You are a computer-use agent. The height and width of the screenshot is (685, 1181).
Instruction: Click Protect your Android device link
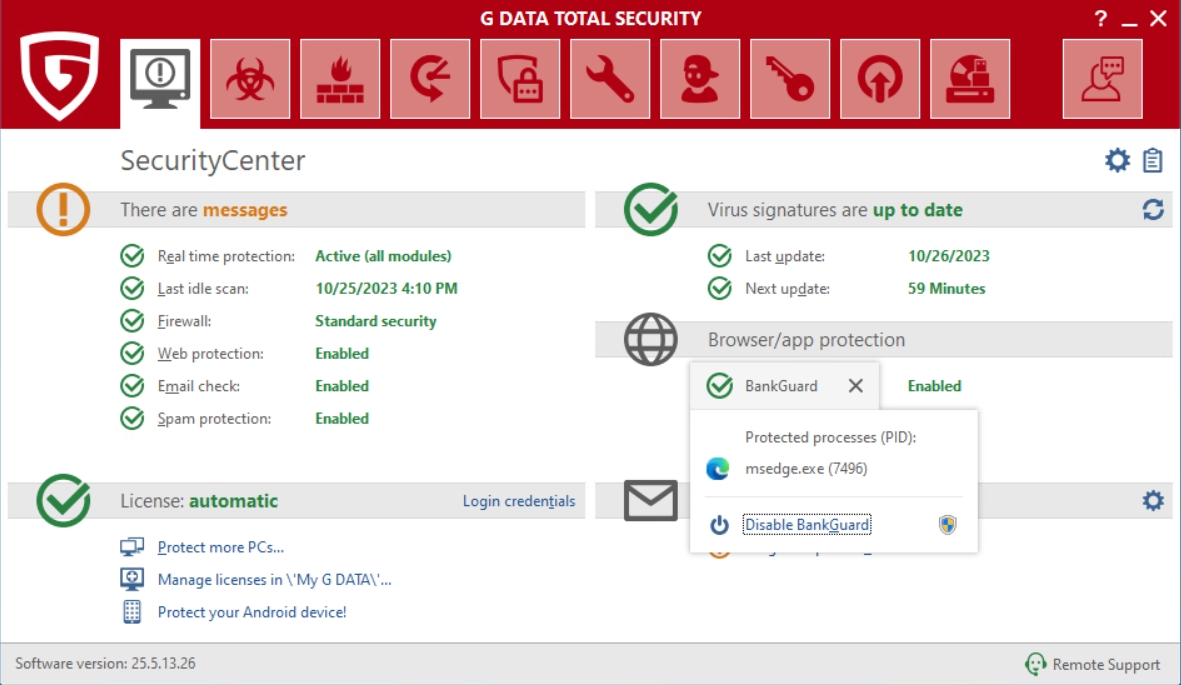click(x=252, y=612)
